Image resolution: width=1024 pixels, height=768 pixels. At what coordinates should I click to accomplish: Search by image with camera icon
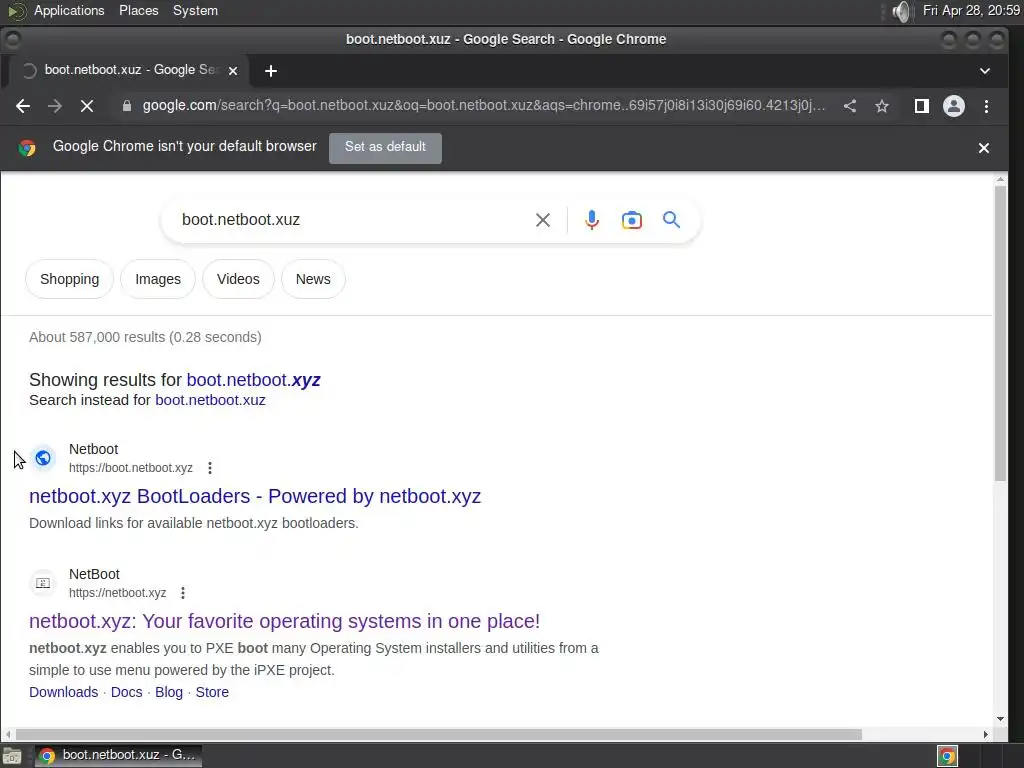click(632, 220)
